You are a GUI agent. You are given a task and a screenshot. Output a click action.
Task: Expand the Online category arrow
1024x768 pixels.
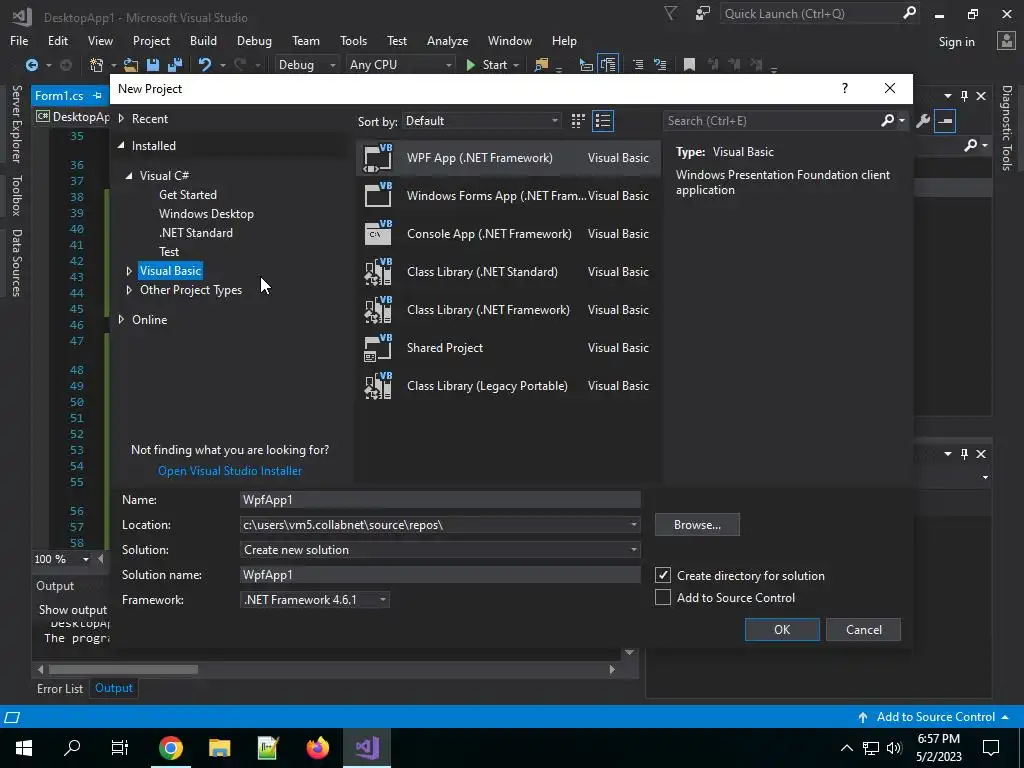click(121, 319)
